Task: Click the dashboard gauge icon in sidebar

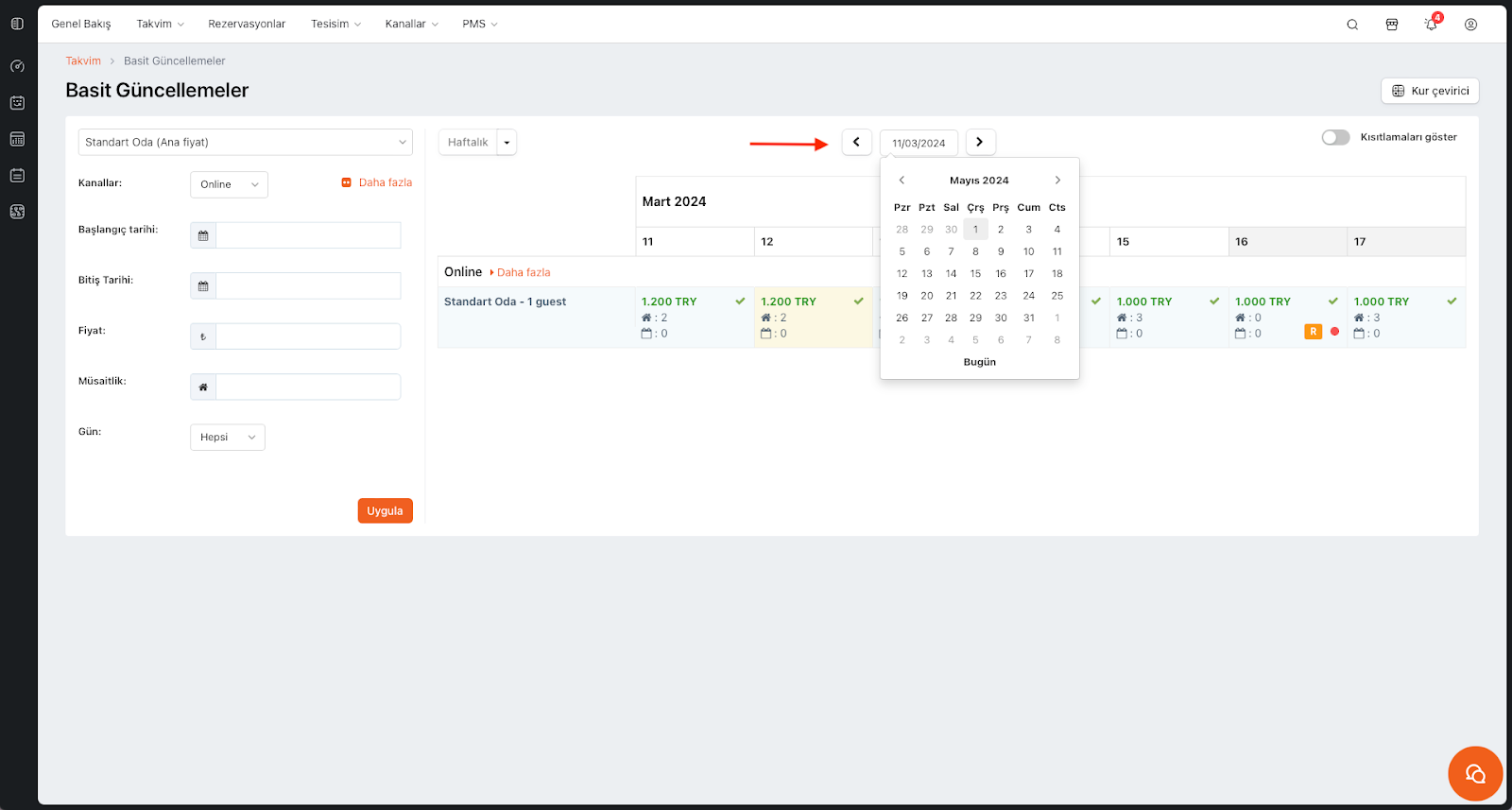Action: point(17,66)
